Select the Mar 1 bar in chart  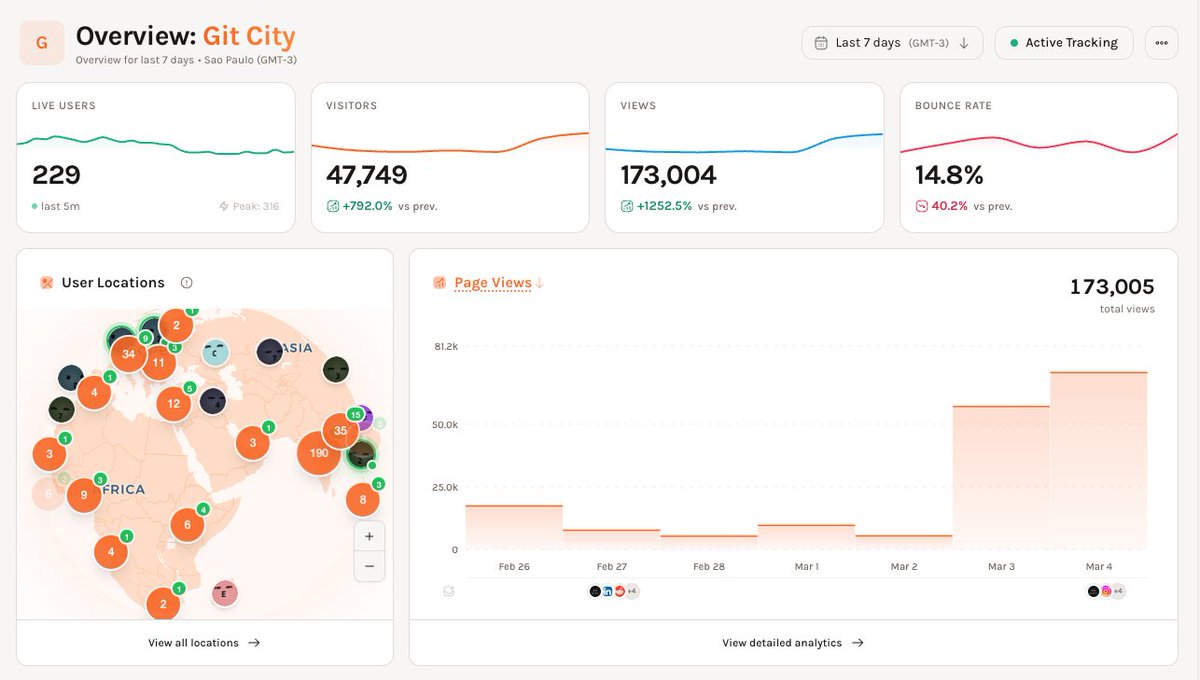pos(806,536)
